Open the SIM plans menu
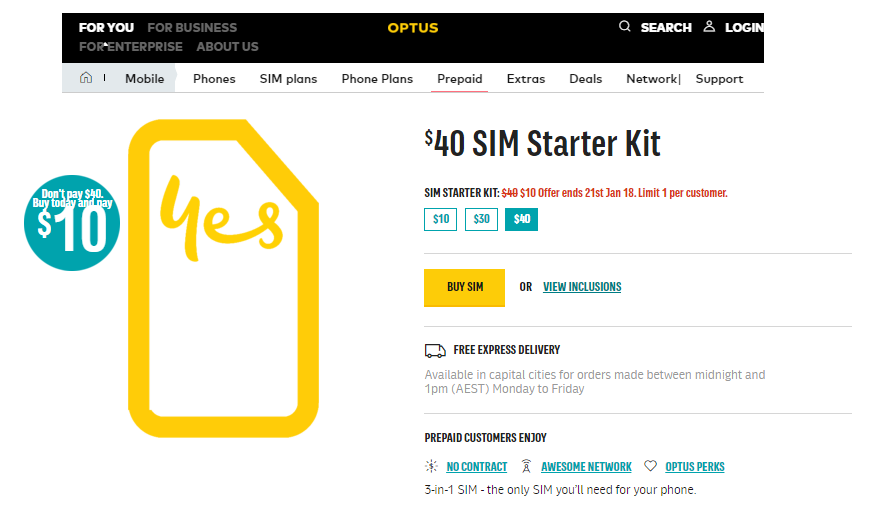Viewport: 873px width, 527px height. point(288,79)
